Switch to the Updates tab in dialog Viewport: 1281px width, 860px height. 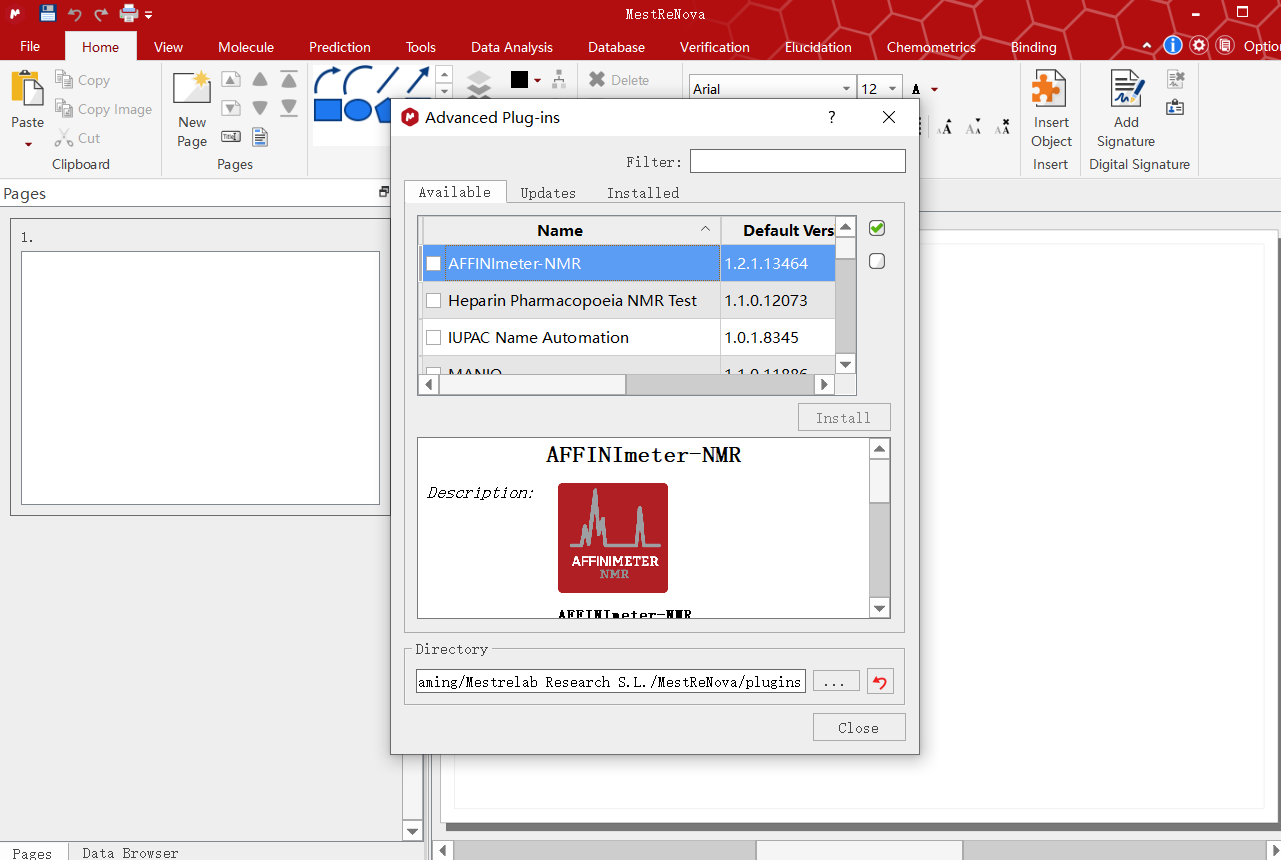[x=548, y=193]
